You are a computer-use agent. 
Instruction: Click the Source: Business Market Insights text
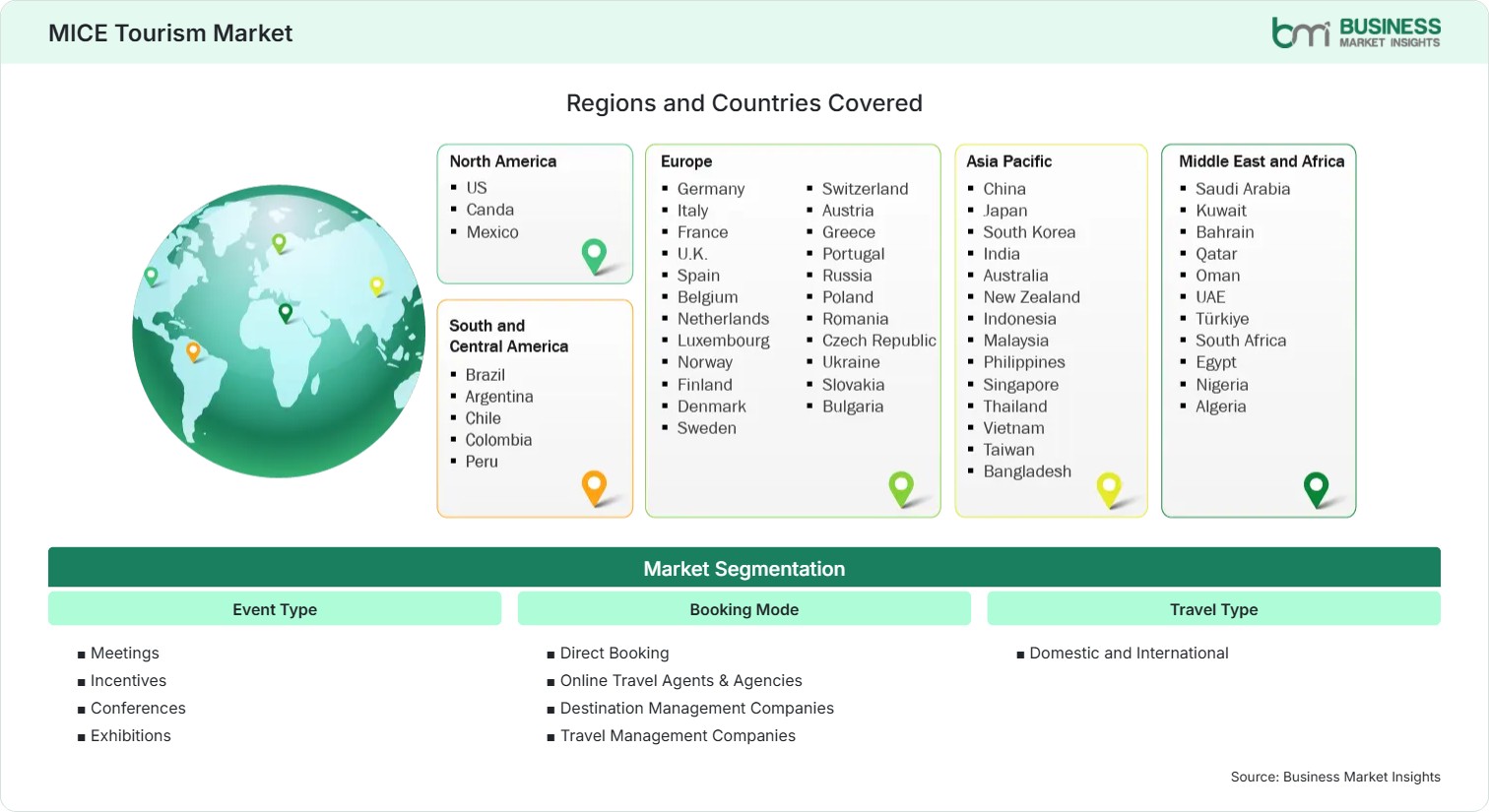(1335, 777)
